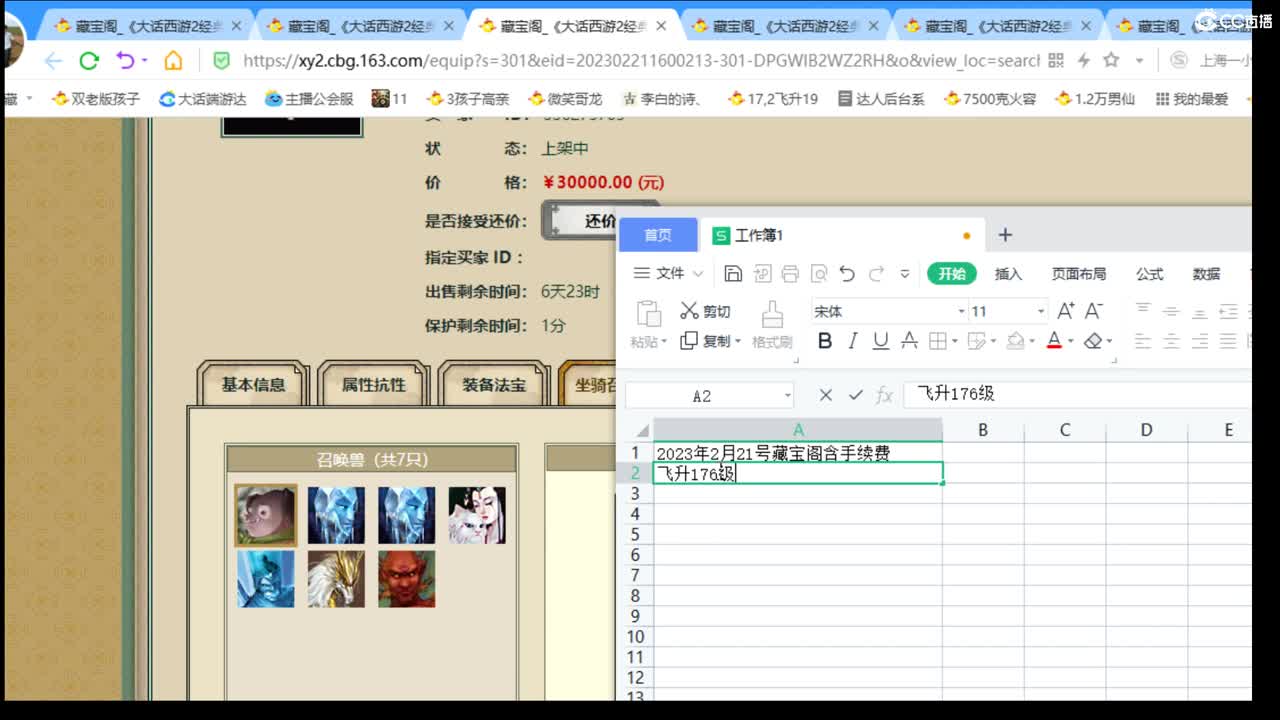This screenshot has height=720, width=1280.
Task: Open the insert function fx icon
Action: pos(884,395)
